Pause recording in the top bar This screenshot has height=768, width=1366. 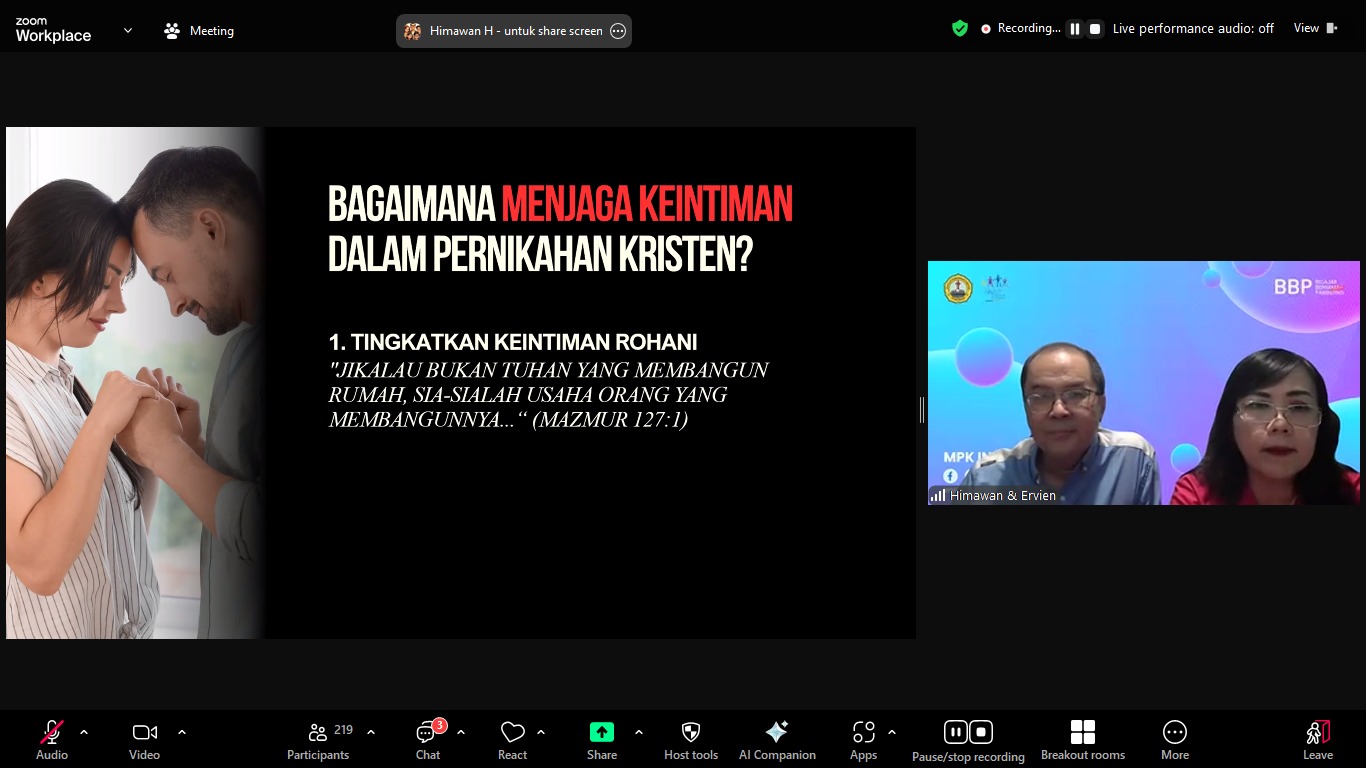pos(1075,29)
